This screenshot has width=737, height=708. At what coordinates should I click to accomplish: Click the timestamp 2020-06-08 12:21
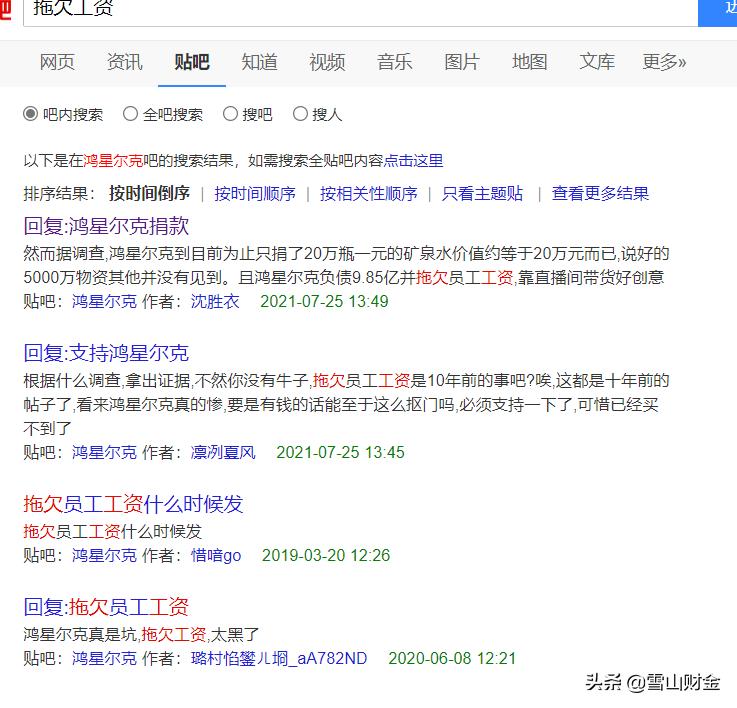[x=452, y=658]
